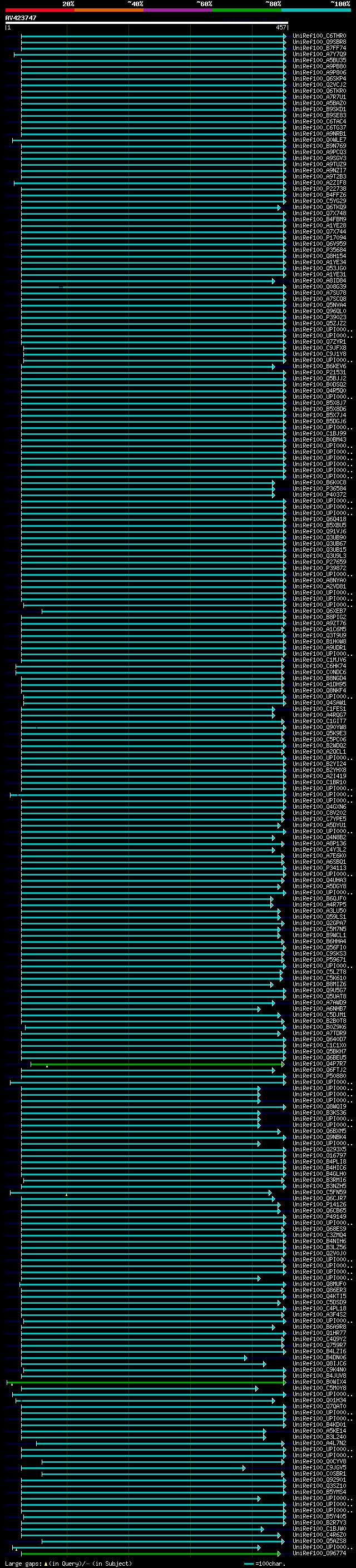Select hit UniRef100_Q6FTJ2

(x=319, y=1070)
